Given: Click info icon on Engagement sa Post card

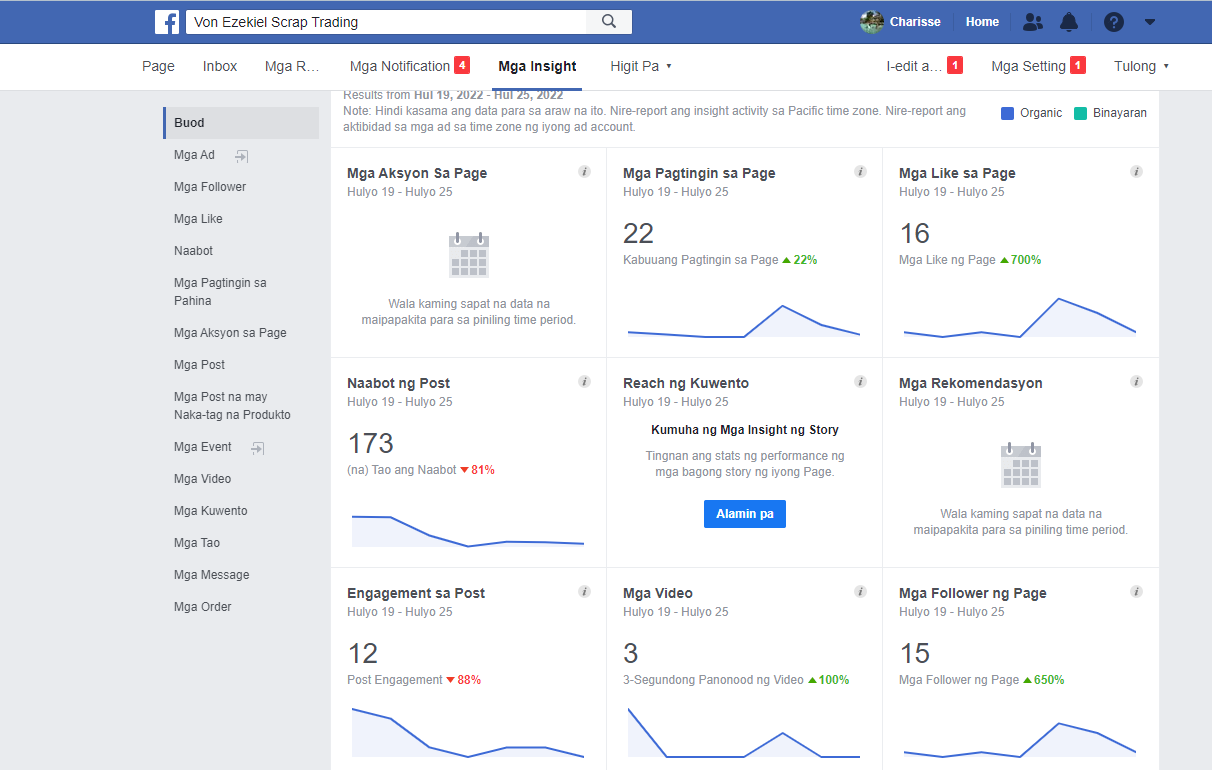Looking at the screenshot, I should [584, 592].
